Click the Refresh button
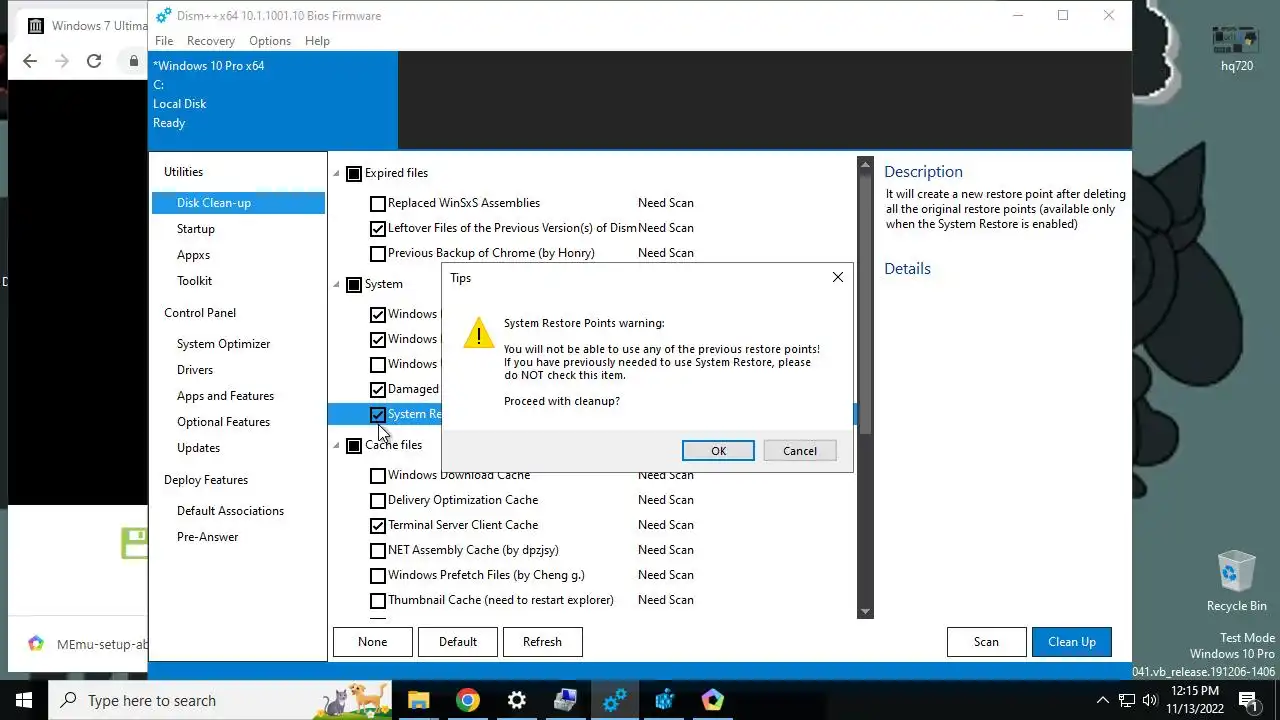The image size is (1280, 720). point(542,642)
